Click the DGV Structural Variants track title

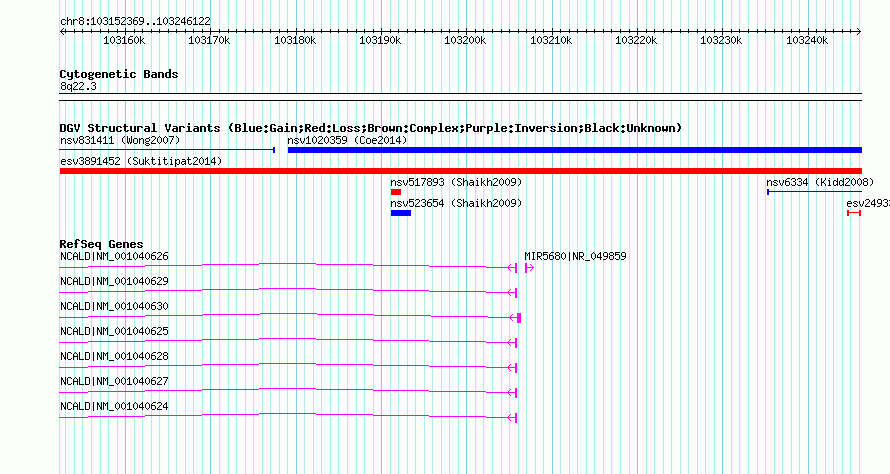(x=370, y=128)
